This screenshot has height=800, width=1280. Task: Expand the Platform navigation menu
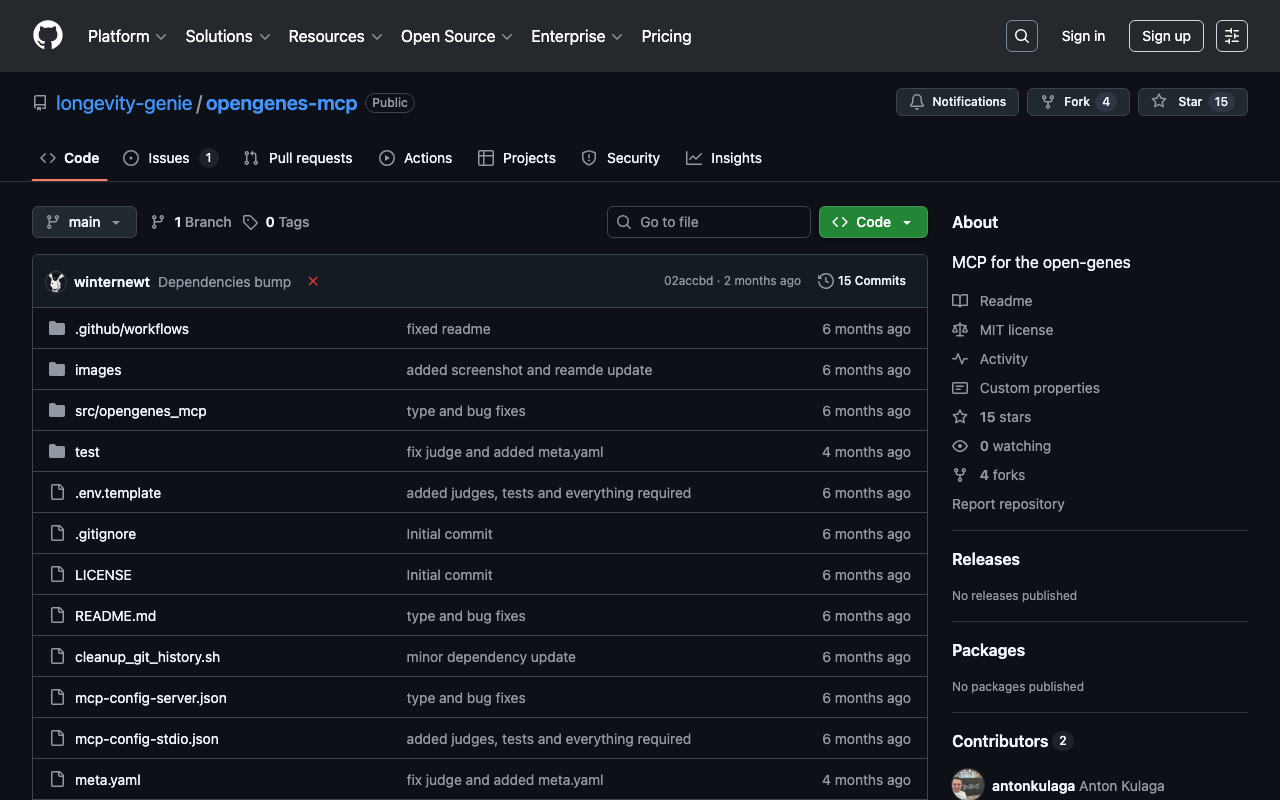coord(127,36)
